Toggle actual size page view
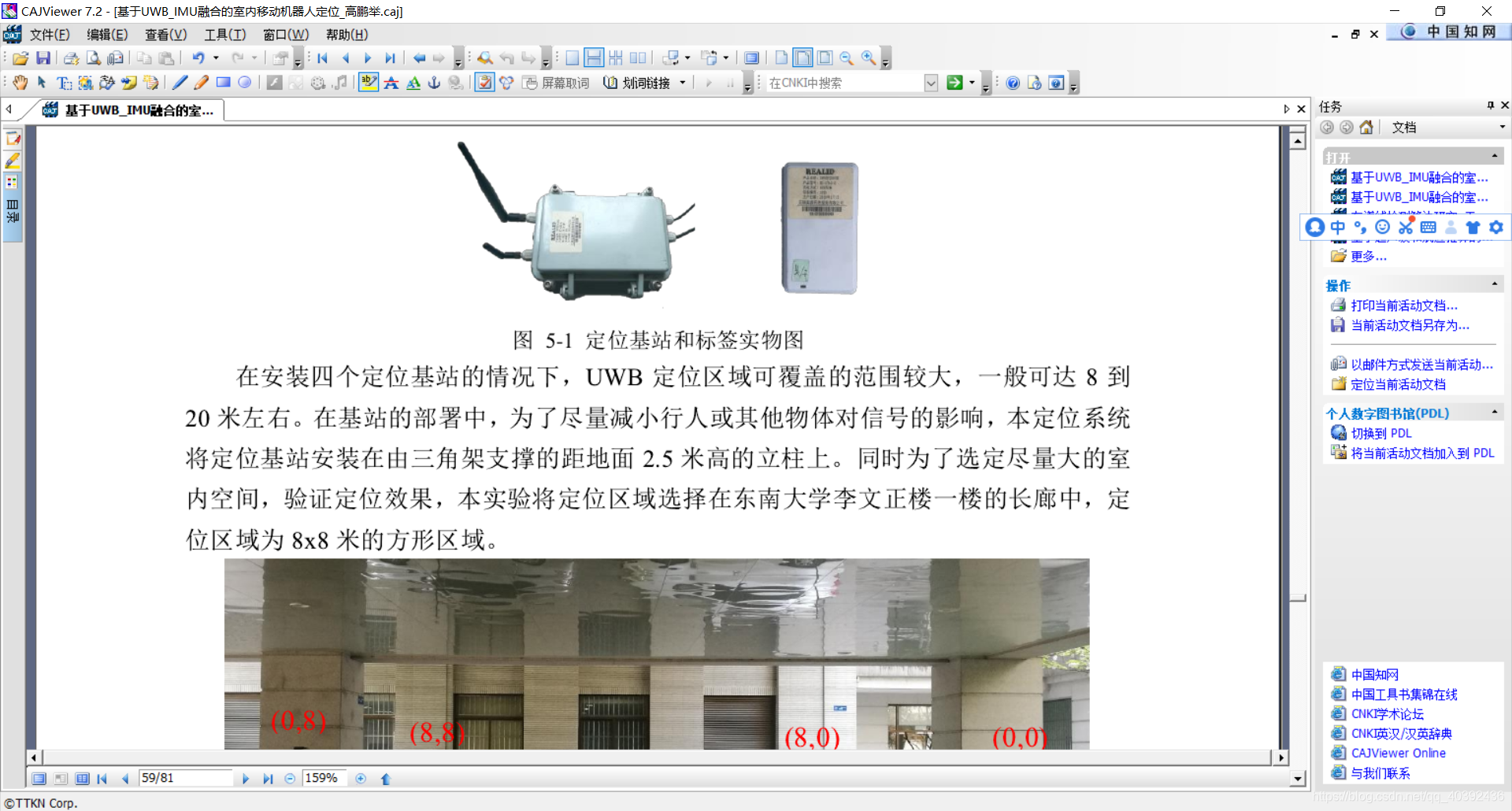1512x811 pixels. (781, 58)
